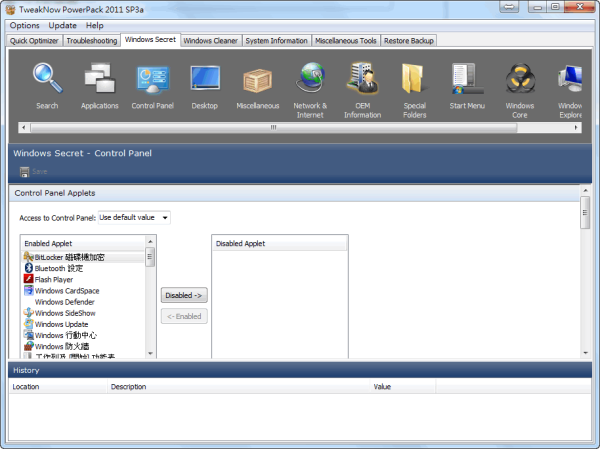Click the applet list scroll-down arrow
The image size is (600, 449).
pos(150,353)
